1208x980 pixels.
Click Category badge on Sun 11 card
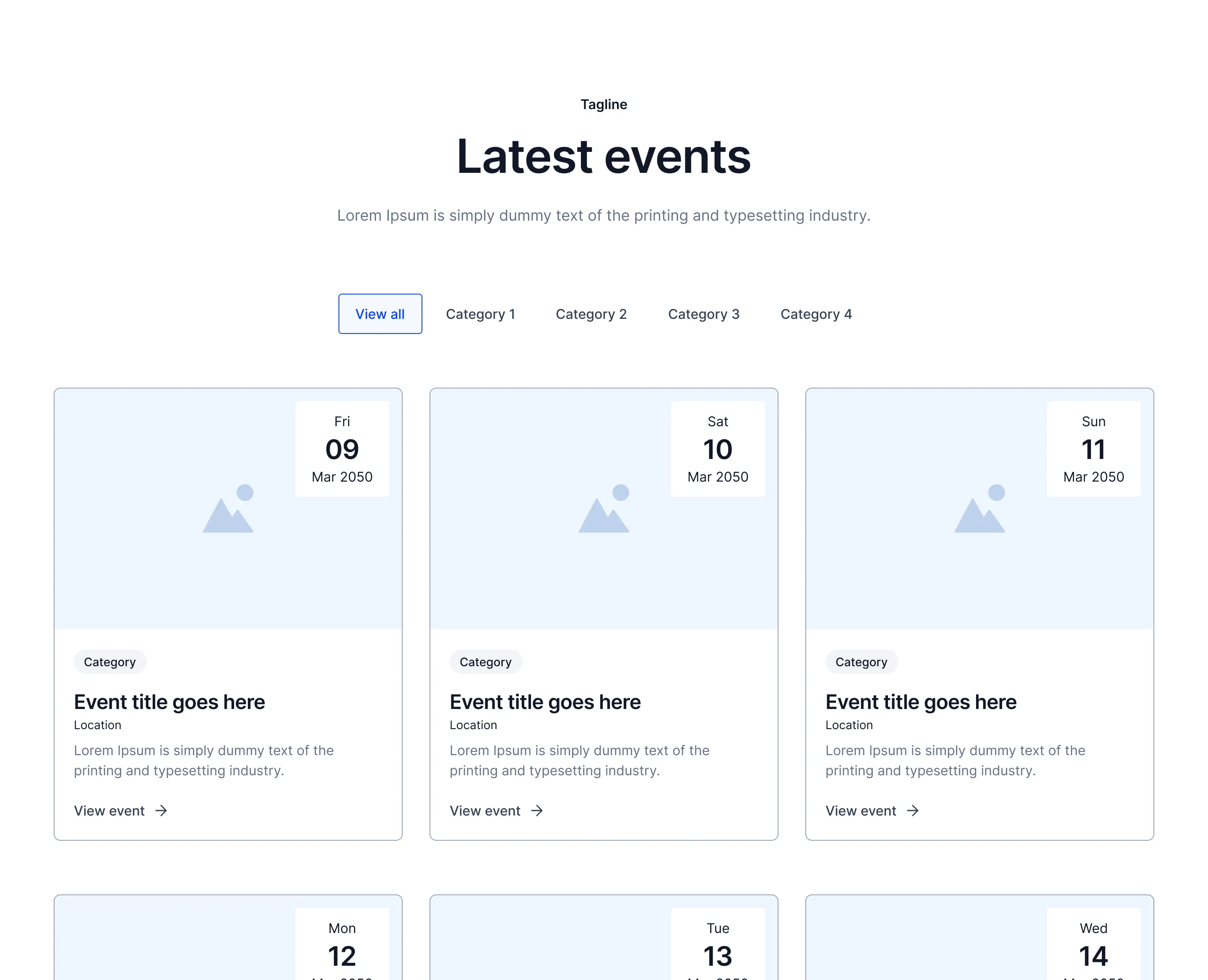tap(862, 662)
